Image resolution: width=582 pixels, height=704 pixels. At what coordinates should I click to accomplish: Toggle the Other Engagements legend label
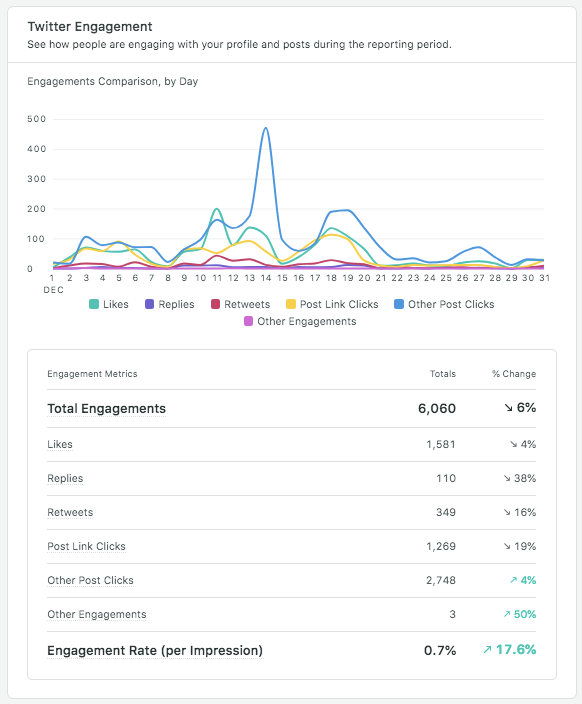[307, 321]
